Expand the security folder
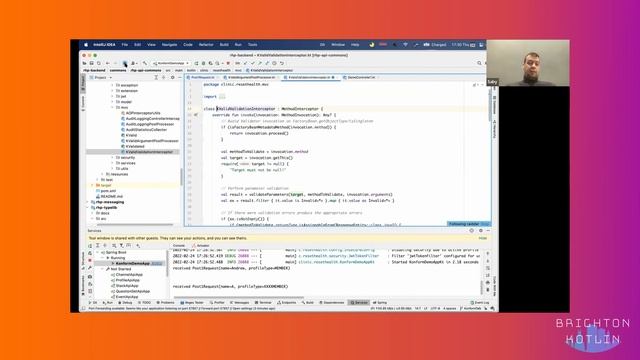This screenshot has height=360, width=640. (113, 157)
